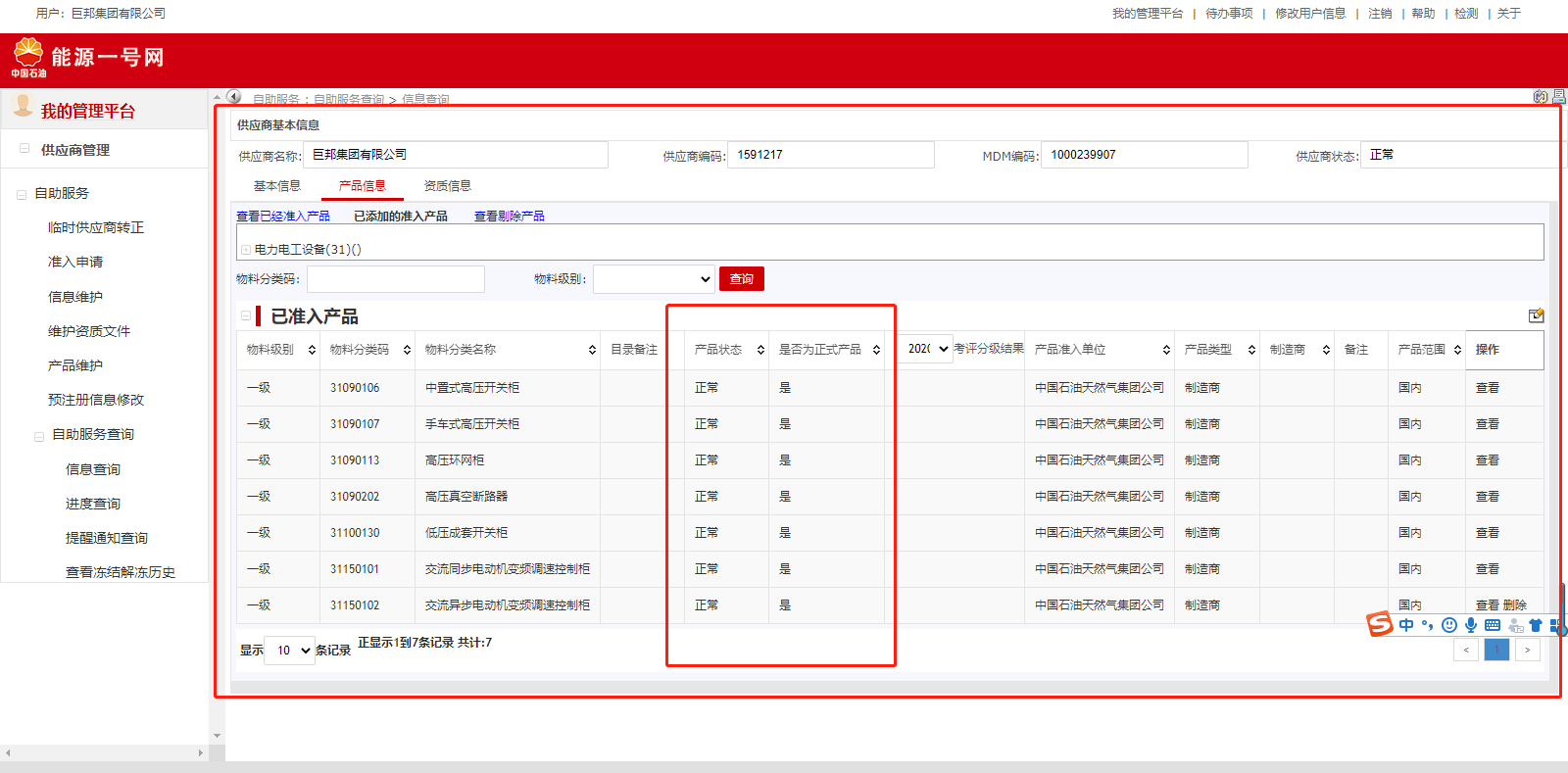Open the IME soft keyboard icon
This screenshot has height=773, width=1568.
pos(1493,625)
